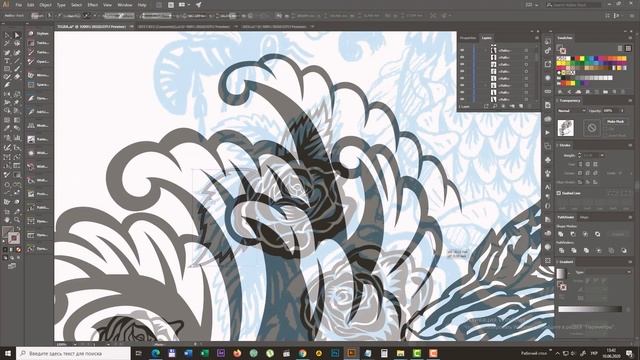Open the Object menu
Viewport: 640px width, 360px height.
point(45,5)
